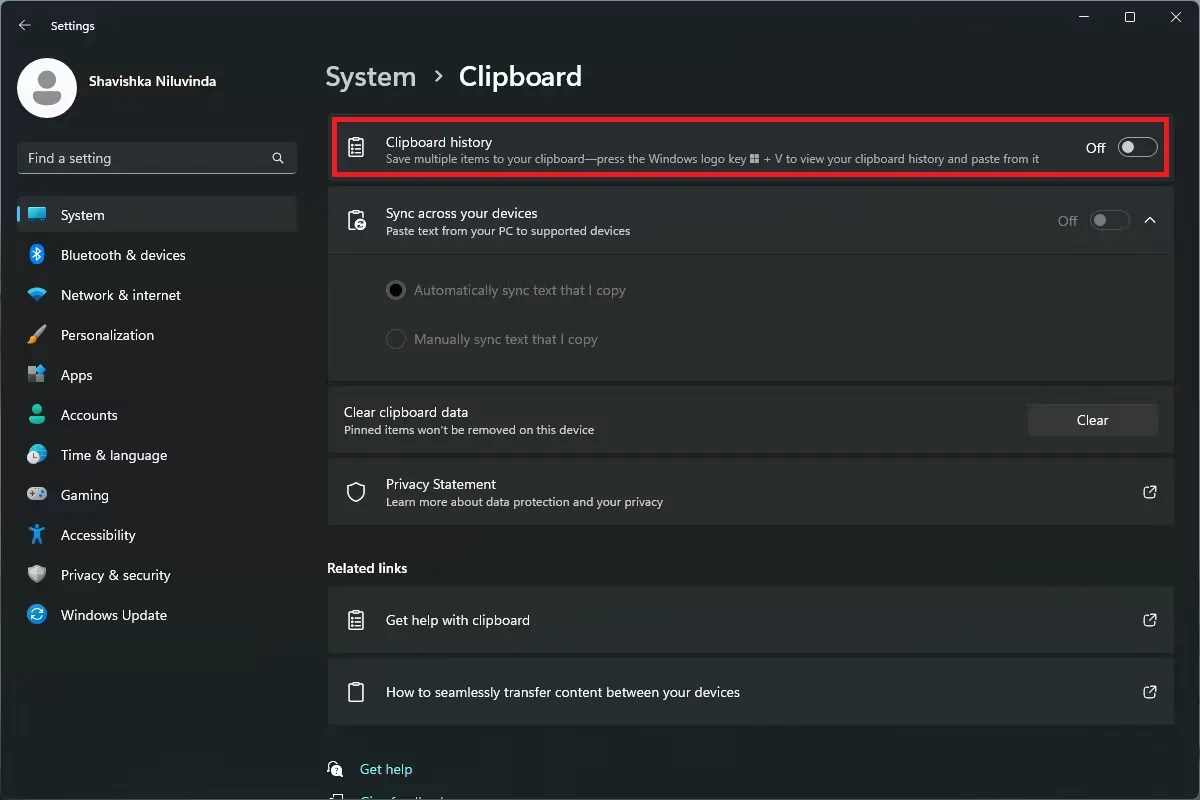Open the Get help link
Image resolution: width=1200 pixels, height=800 pixels.
[386, 769]
